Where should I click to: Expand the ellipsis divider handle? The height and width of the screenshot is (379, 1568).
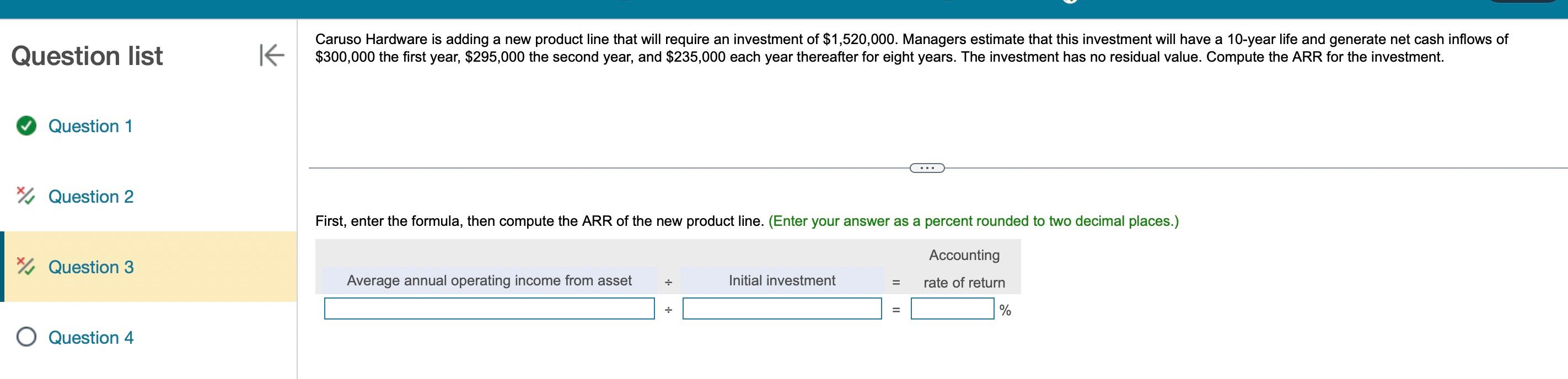coord(926,168)
